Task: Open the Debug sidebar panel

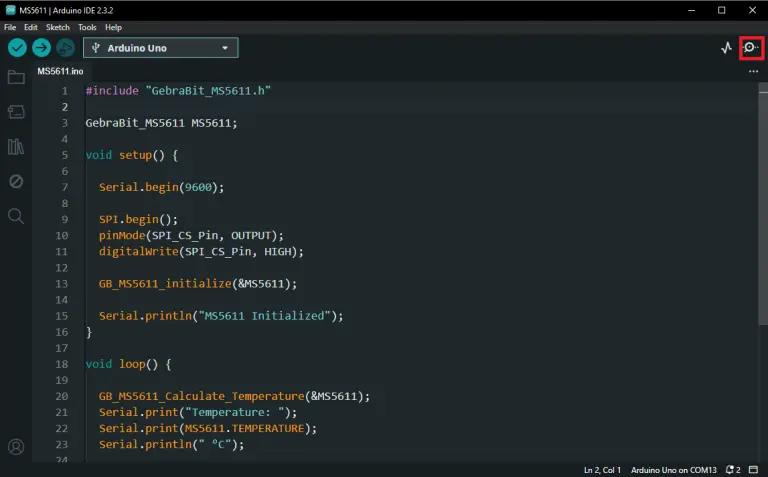Action: click(x=16, y=181)
